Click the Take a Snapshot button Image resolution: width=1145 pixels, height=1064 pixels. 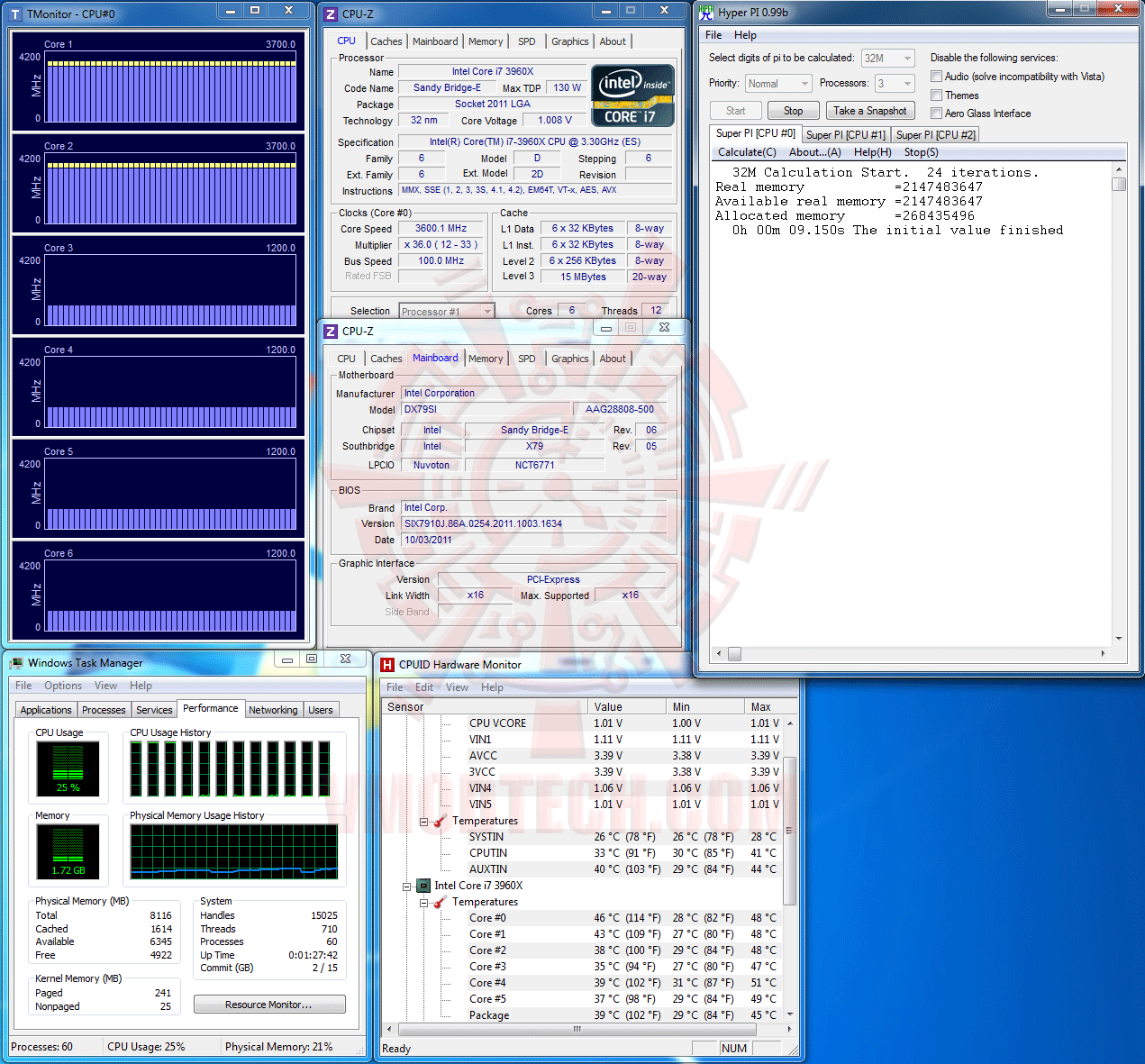click(x=869, y=111)
